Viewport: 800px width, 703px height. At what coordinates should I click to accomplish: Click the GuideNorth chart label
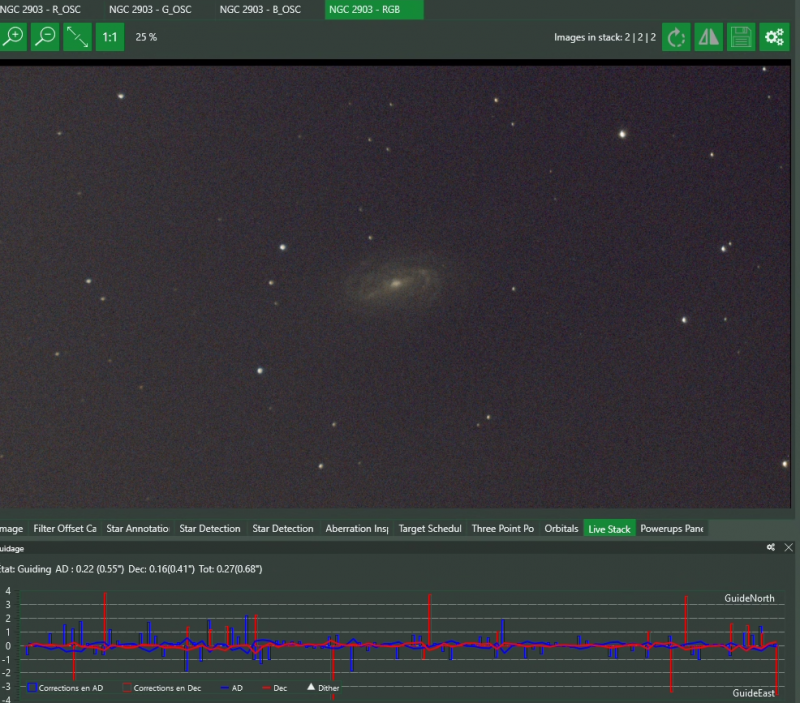[x=749, y=598]
